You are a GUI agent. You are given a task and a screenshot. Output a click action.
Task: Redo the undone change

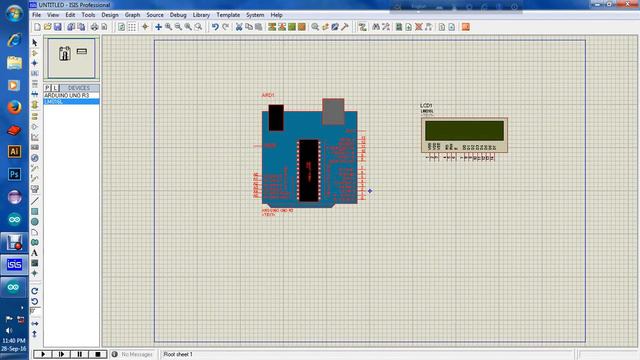click(x=225, y=27)
